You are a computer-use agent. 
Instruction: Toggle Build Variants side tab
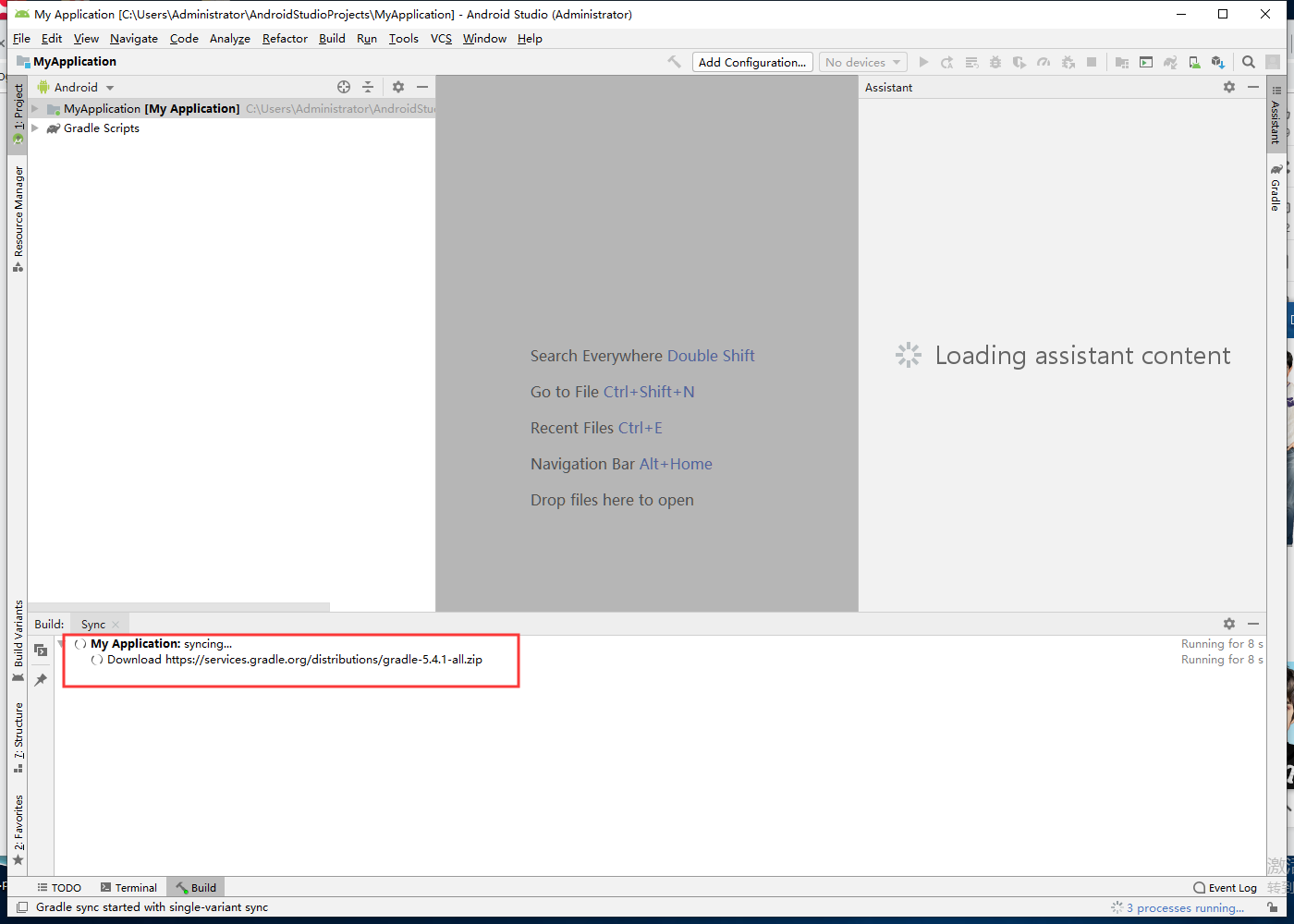pyautogui.click(x=18, y=641)
